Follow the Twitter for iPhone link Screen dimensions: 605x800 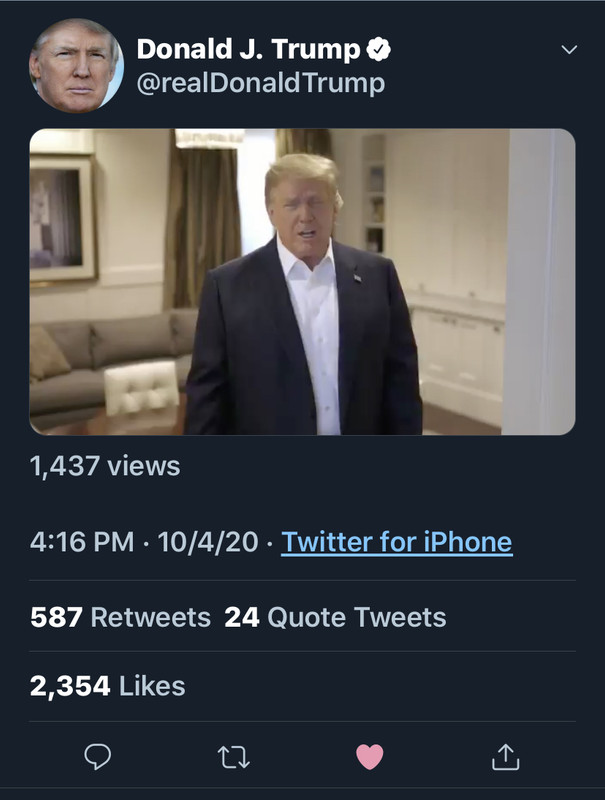[x=396, y=542]
